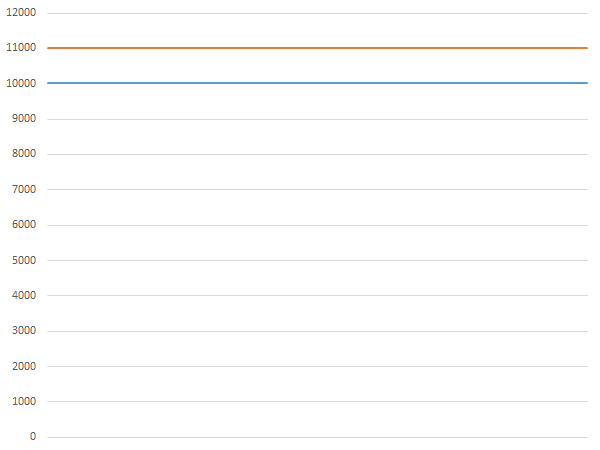Select the blue data series line
The height and width of the screenshot is (450, 600).
317,83
